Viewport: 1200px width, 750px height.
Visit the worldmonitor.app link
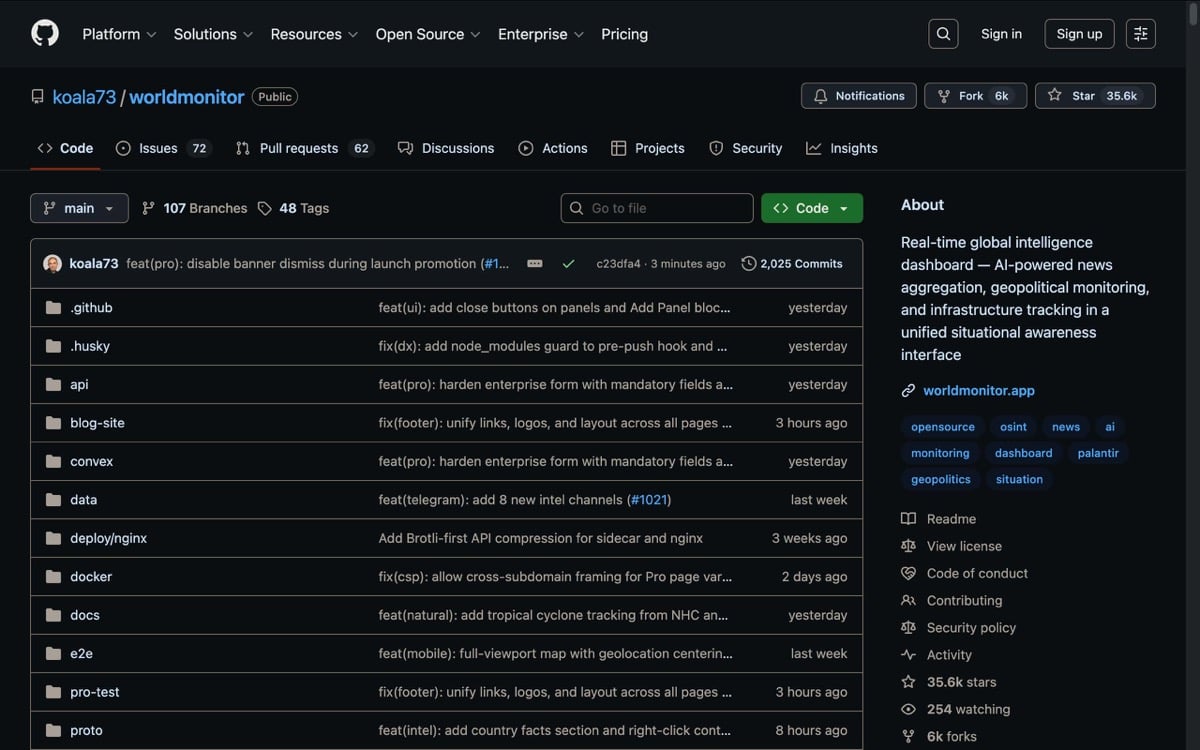tap(978, 390)
